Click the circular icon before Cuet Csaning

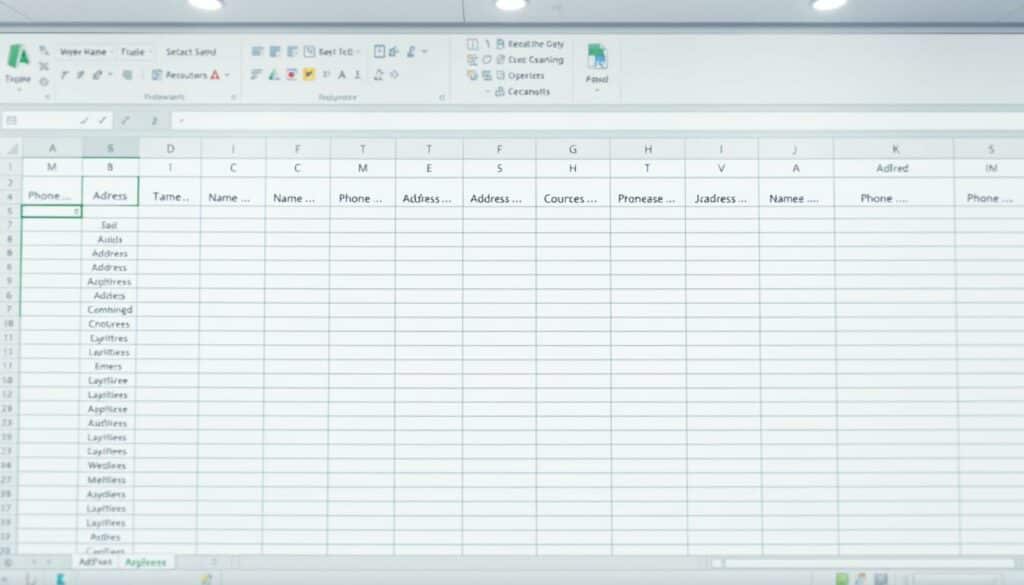click(487, 59)
